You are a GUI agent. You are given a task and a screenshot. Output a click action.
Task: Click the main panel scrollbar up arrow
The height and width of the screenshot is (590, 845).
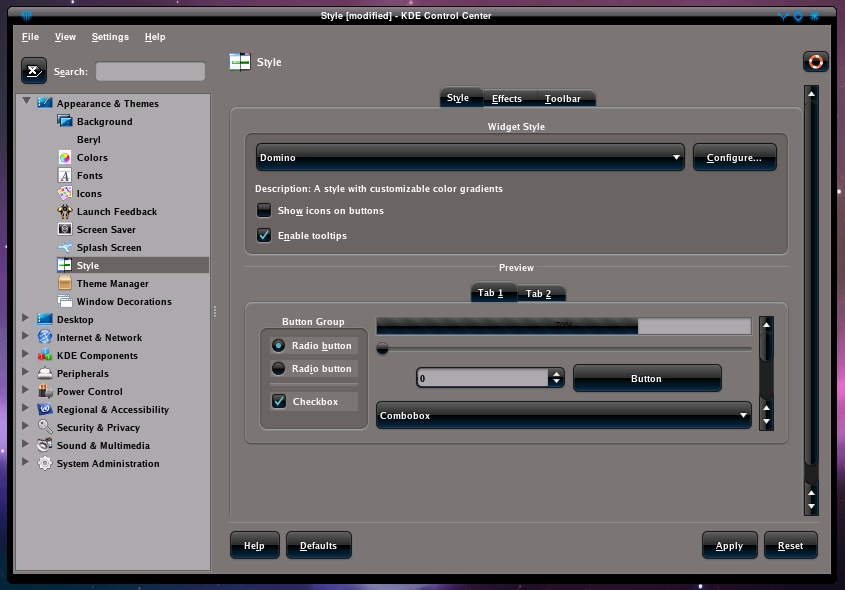(811, 93)
